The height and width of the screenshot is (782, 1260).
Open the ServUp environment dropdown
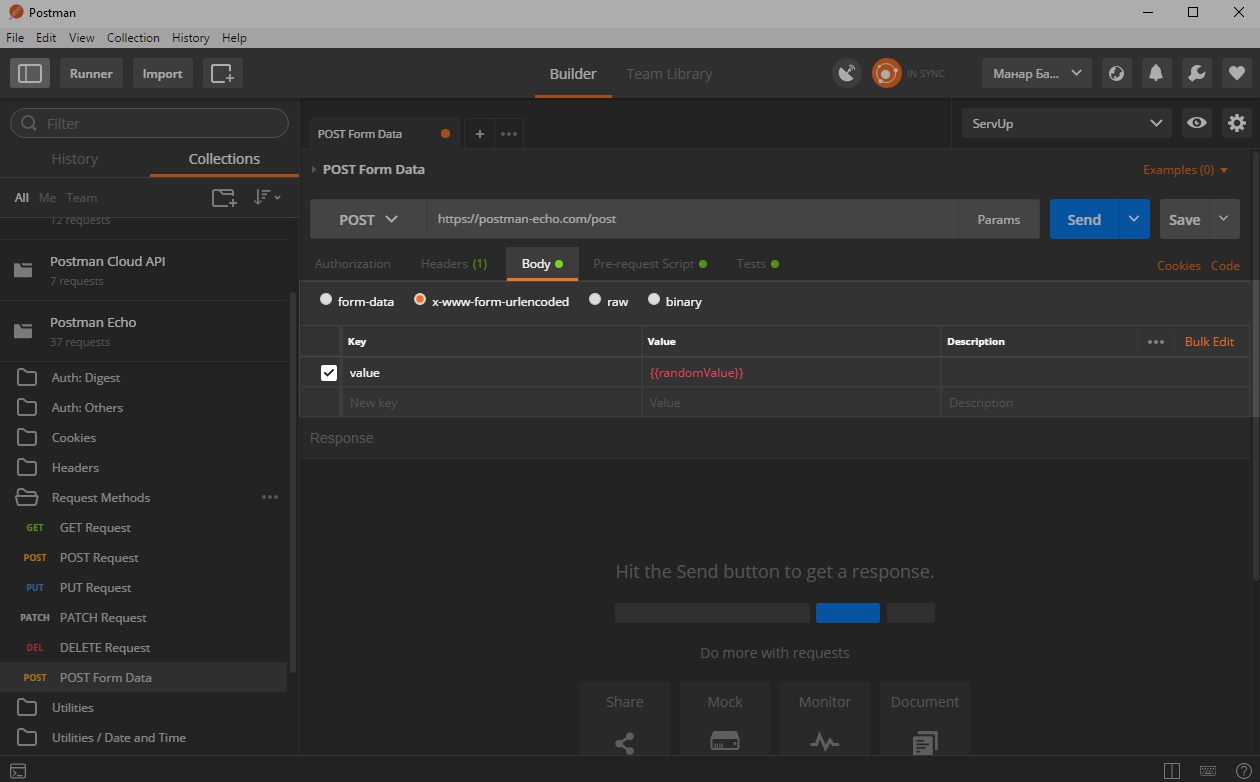[1066, 123]
